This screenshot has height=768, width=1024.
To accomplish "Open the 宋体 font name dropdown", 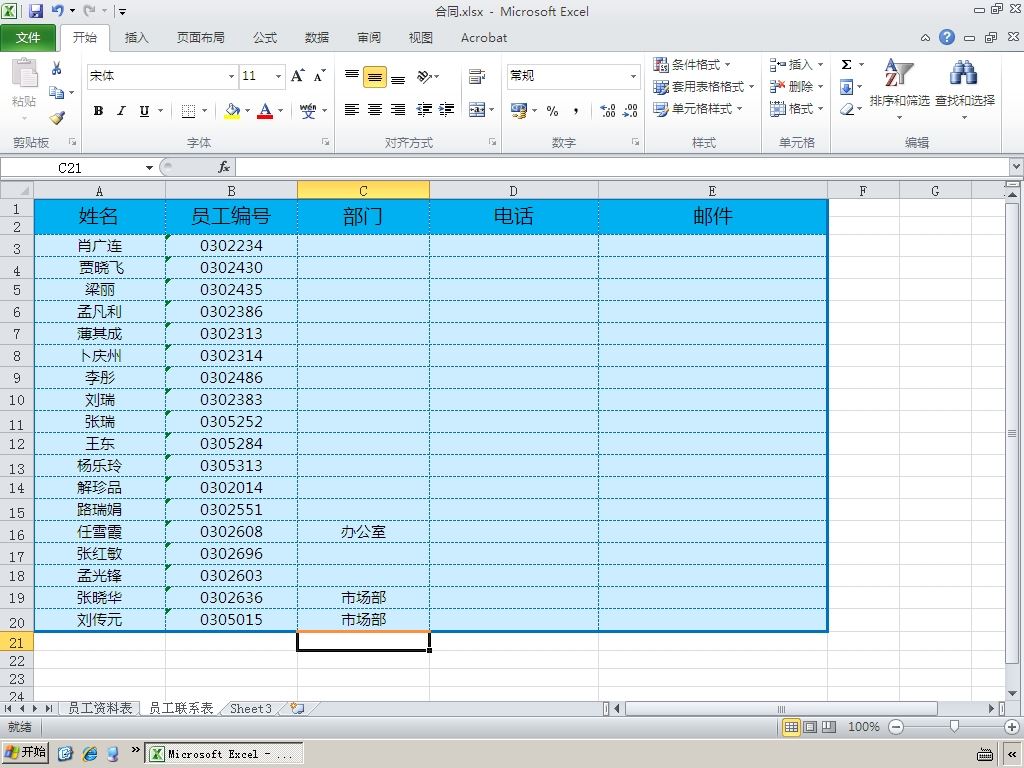I will click(231, 76).
